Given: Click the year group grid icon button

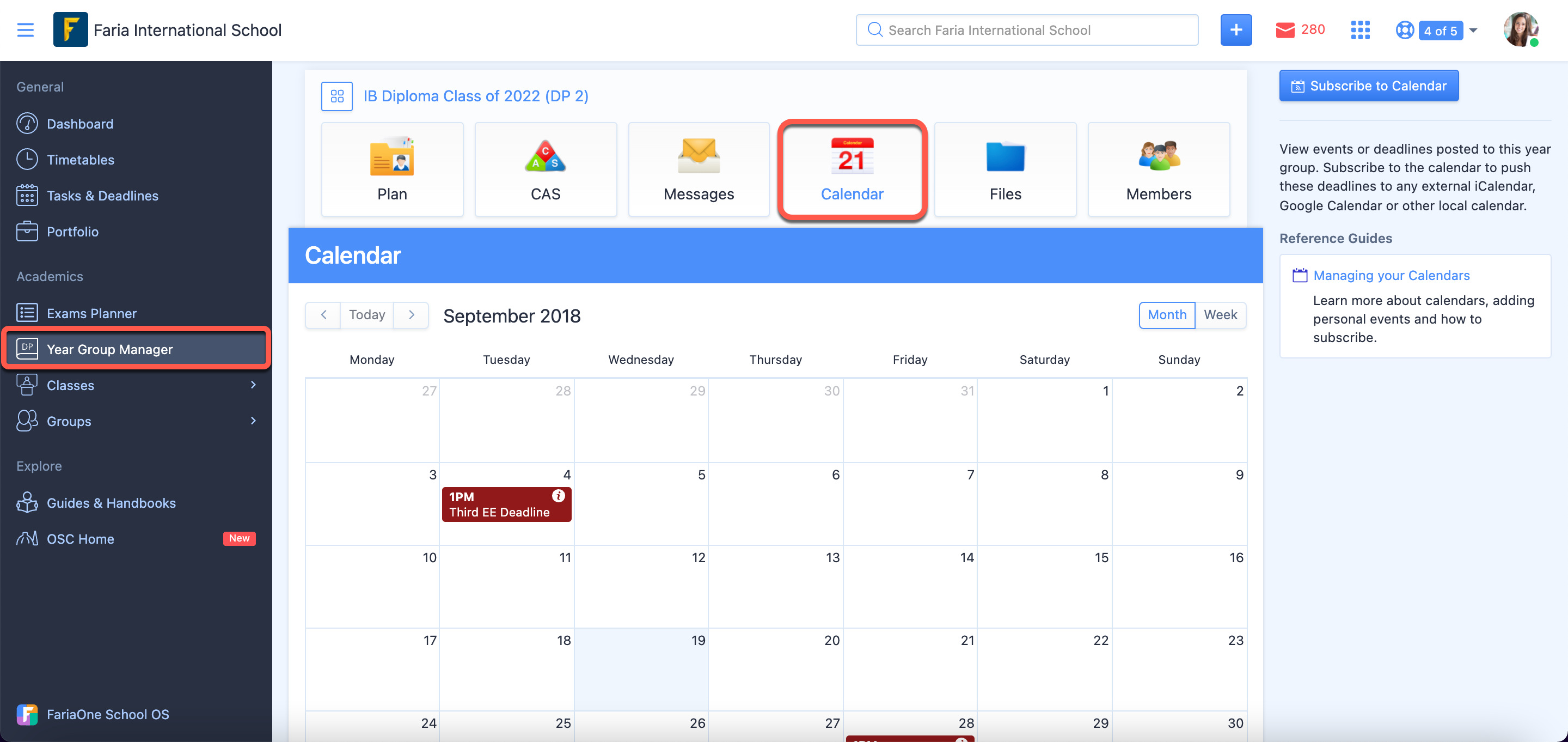Looking at the screenshot, I should click(x=336, y=96).
